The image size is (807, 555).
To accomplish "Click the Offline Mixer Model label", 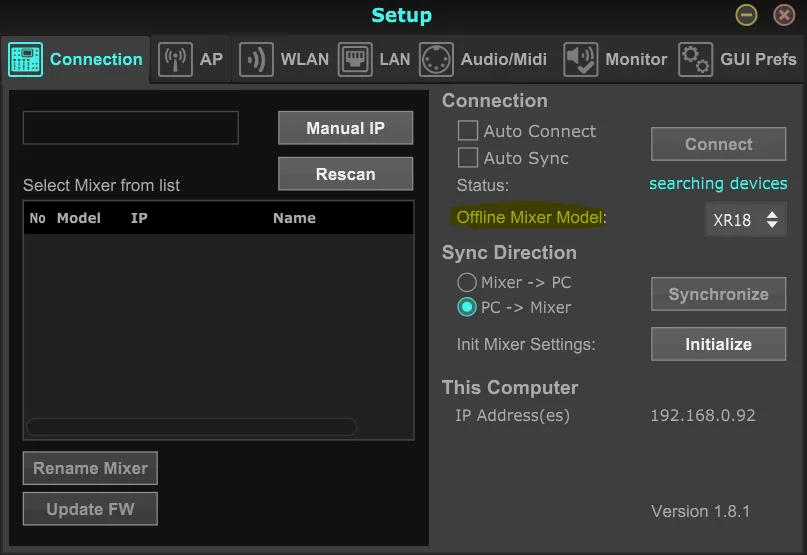I will [x=530, y=217].
